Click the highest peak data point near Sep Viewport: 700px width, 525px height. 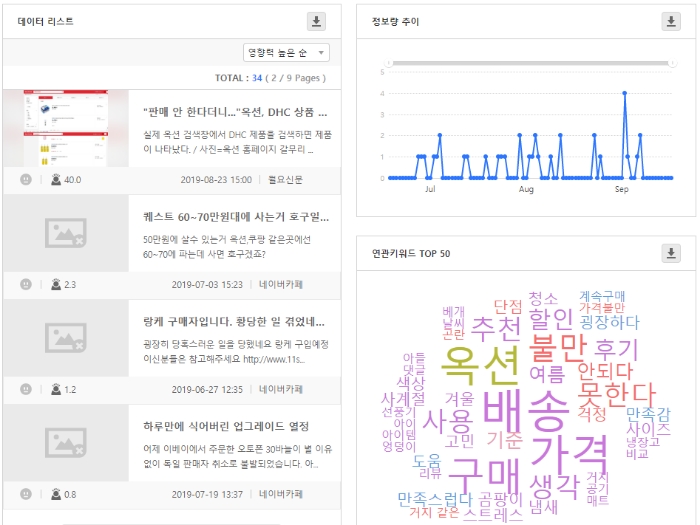(624, 93)
